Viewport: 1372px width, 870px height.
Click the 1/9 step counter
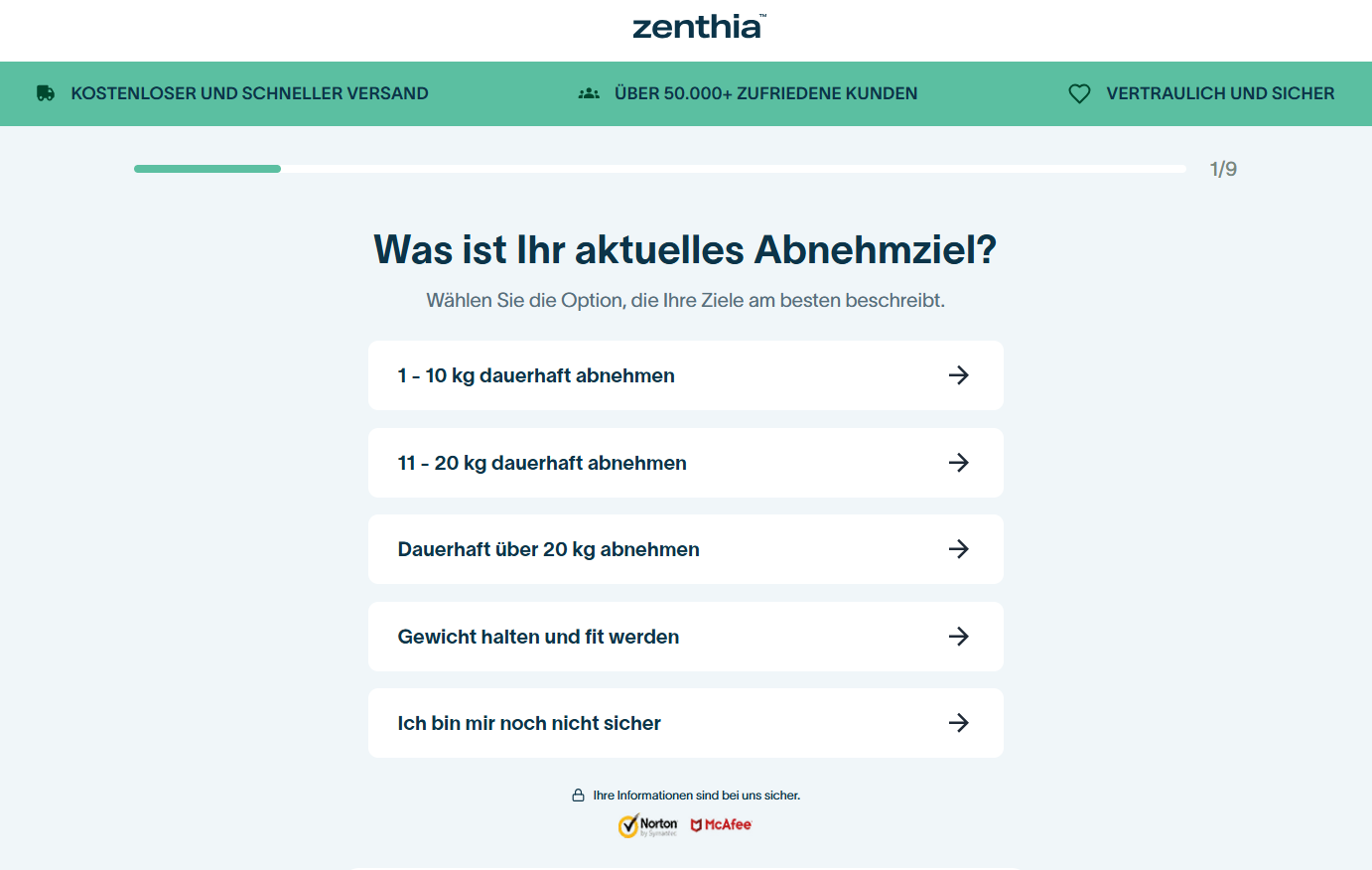tap(1223, 169)
